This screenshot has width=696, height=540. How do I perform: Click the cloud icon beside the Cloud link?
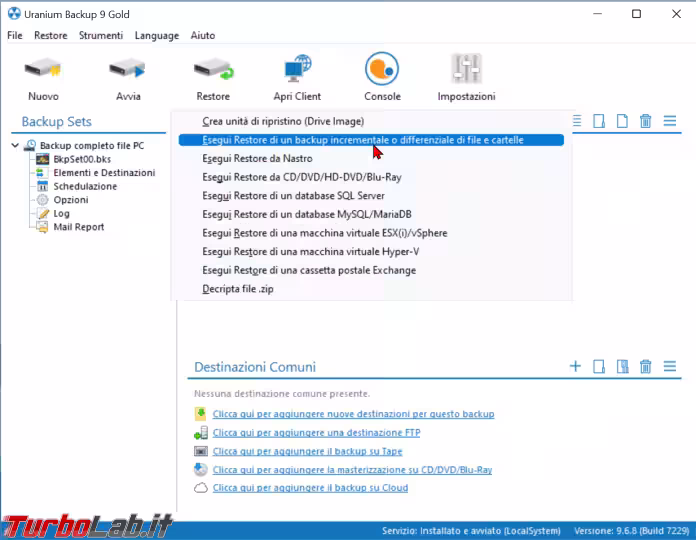[201, 488]
